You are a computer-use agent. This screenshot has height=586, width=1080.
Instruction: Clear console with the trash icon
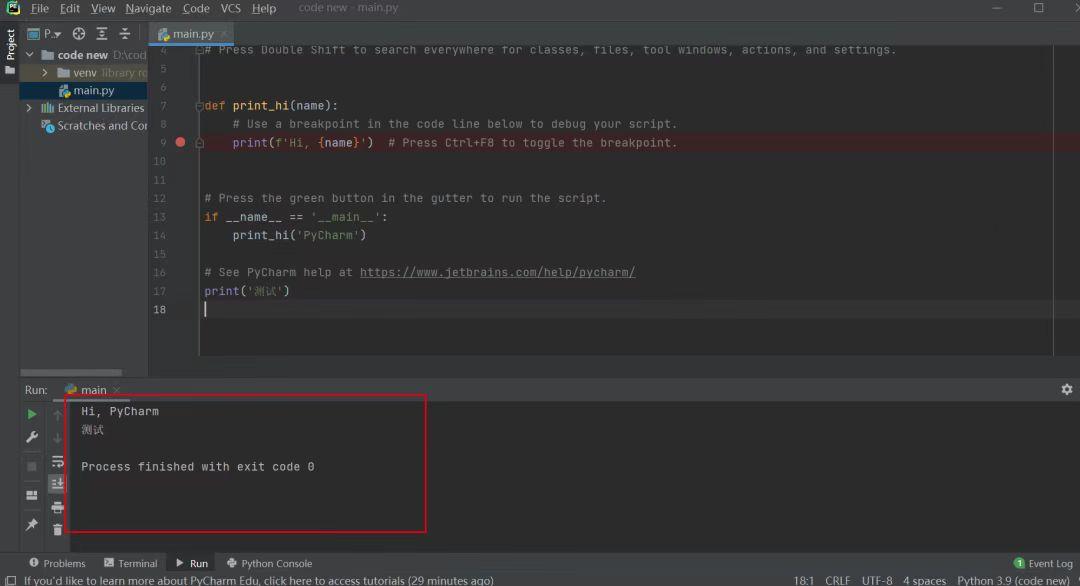(58, 530)
